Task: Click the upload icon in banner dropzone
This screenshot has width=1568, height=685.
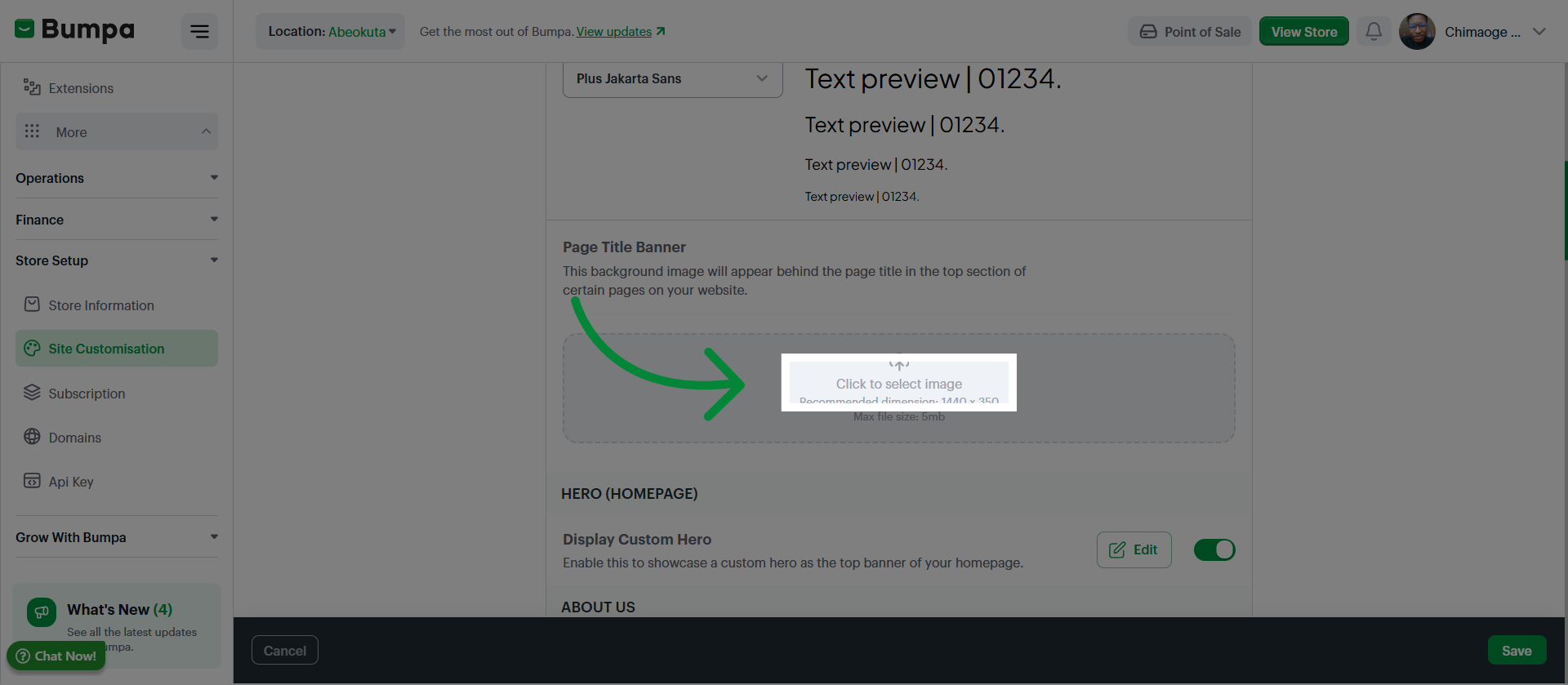Action: pos(899,362)
